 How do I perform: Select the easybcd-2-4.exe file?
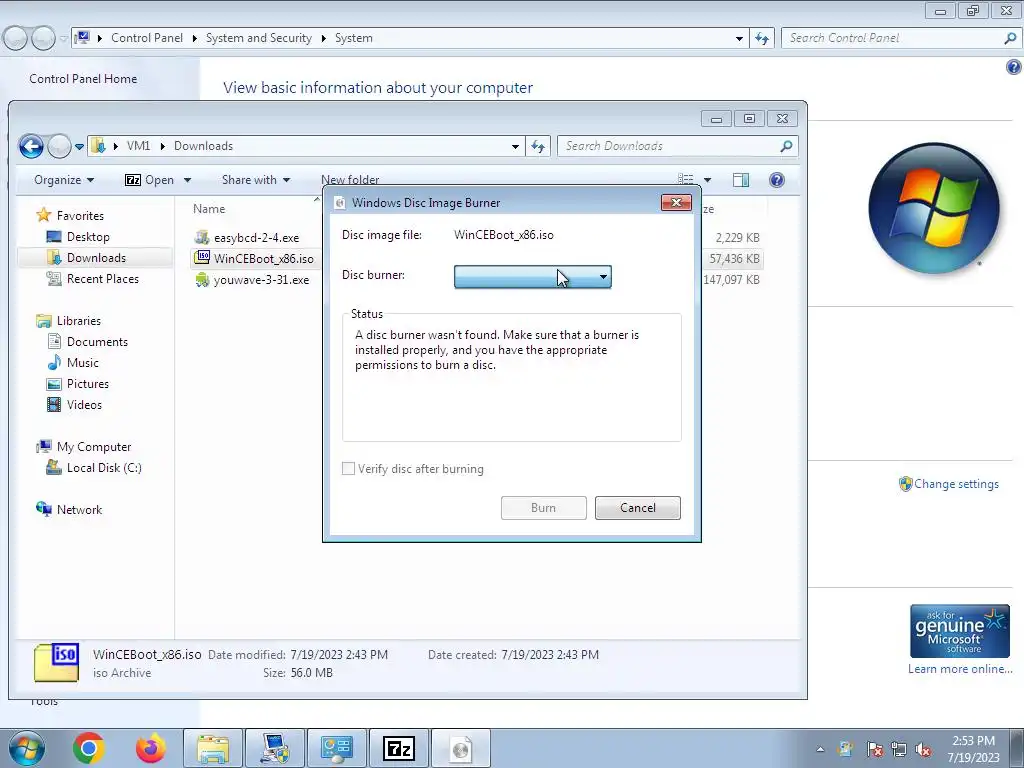(256, 238)
